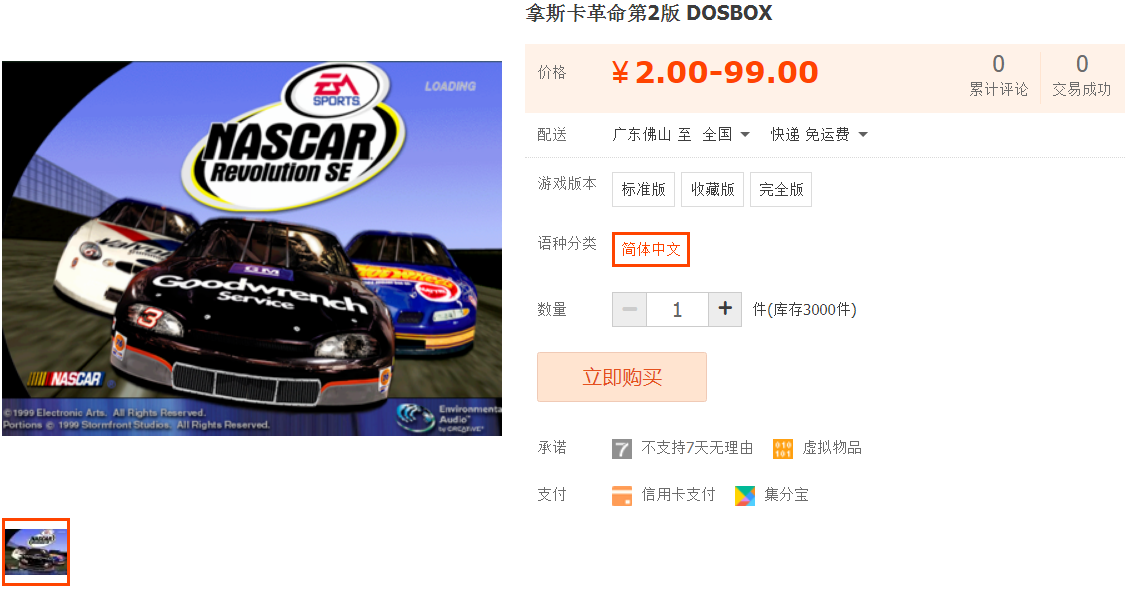
Task: Open the 交易成功 transaction count
Action: 1081,76
